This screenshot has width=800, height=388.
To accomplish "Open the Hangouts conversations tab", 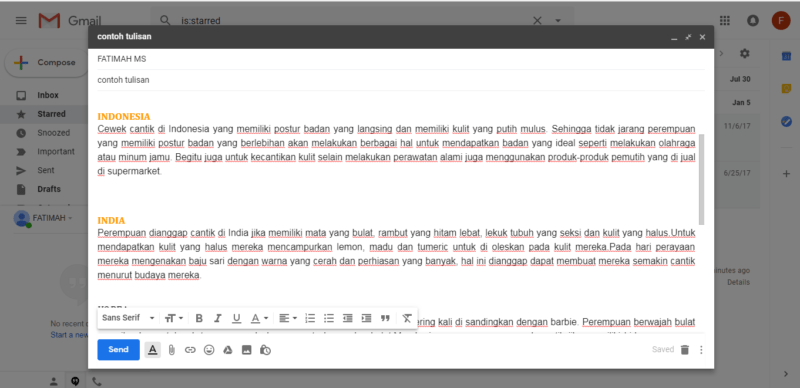I will pos(75,381).
